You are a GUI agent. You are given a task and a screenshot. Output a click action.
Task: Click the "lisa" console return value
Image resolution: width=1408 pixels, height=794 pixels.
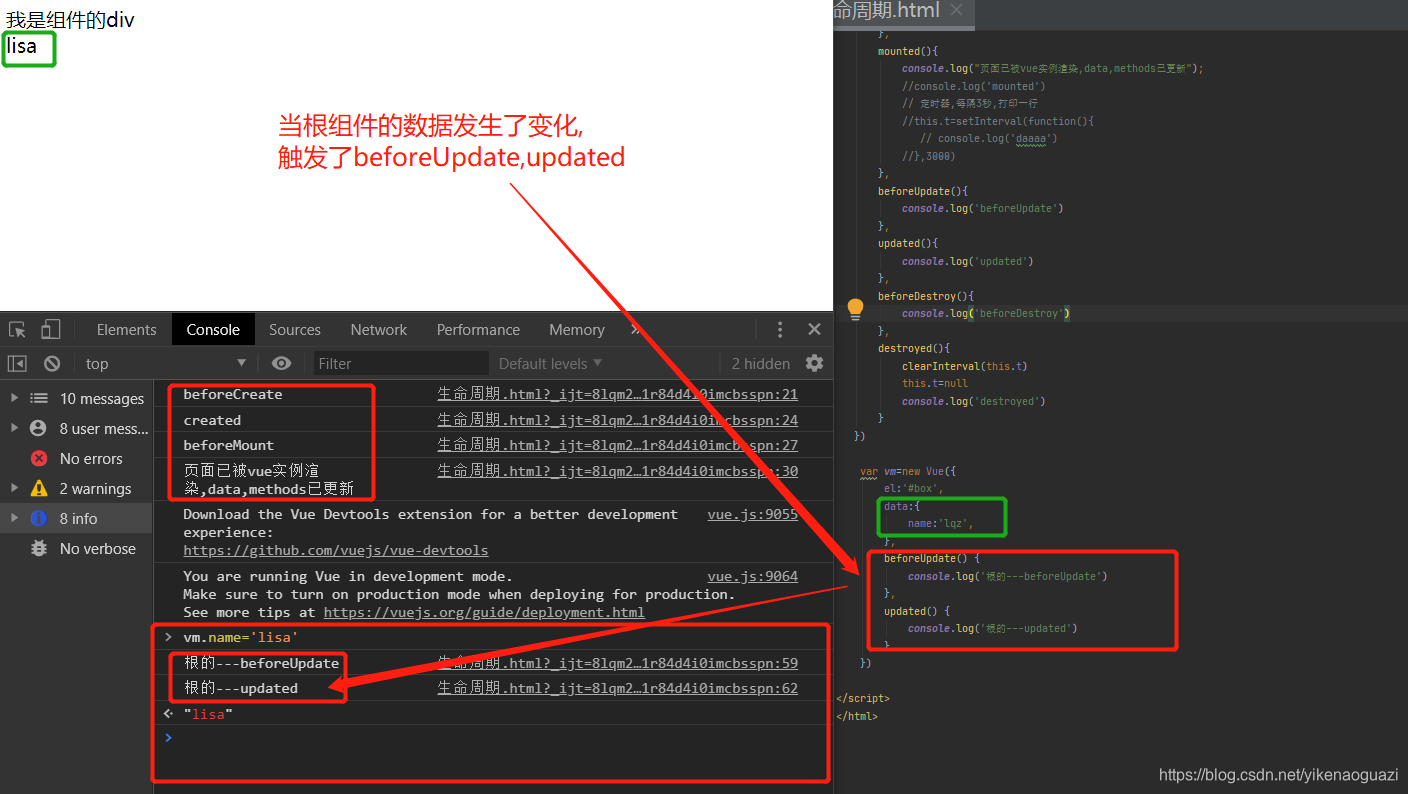pos(207,714)
